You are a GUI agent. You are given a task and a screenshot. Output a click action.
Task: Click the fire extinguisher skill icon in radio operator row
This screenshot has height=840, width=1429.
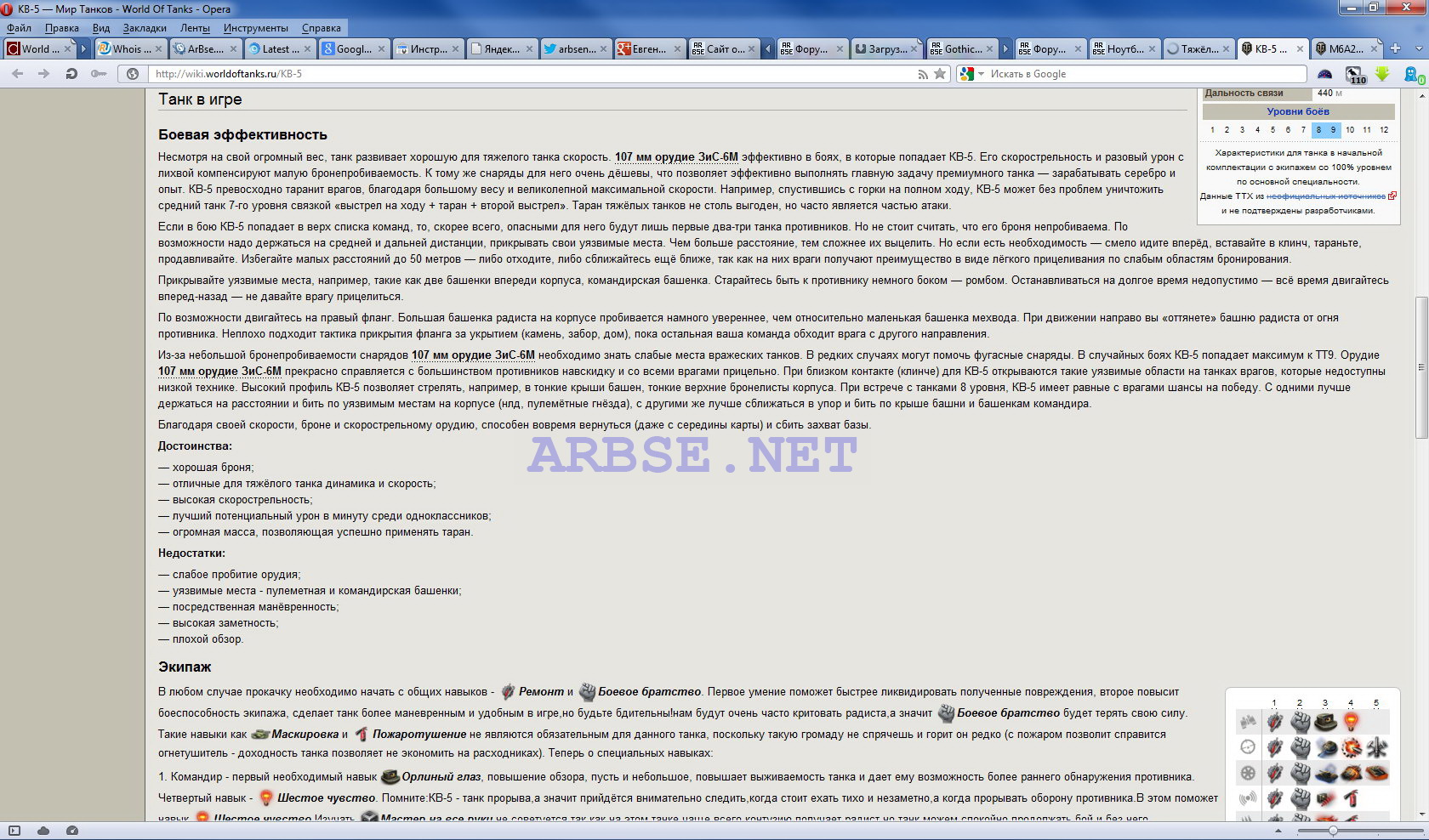click(1351, 798)
